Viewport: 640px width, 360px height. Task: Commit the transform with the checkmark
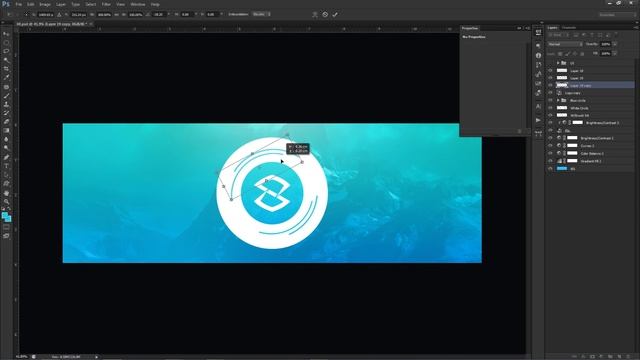(x=335, y=14)
